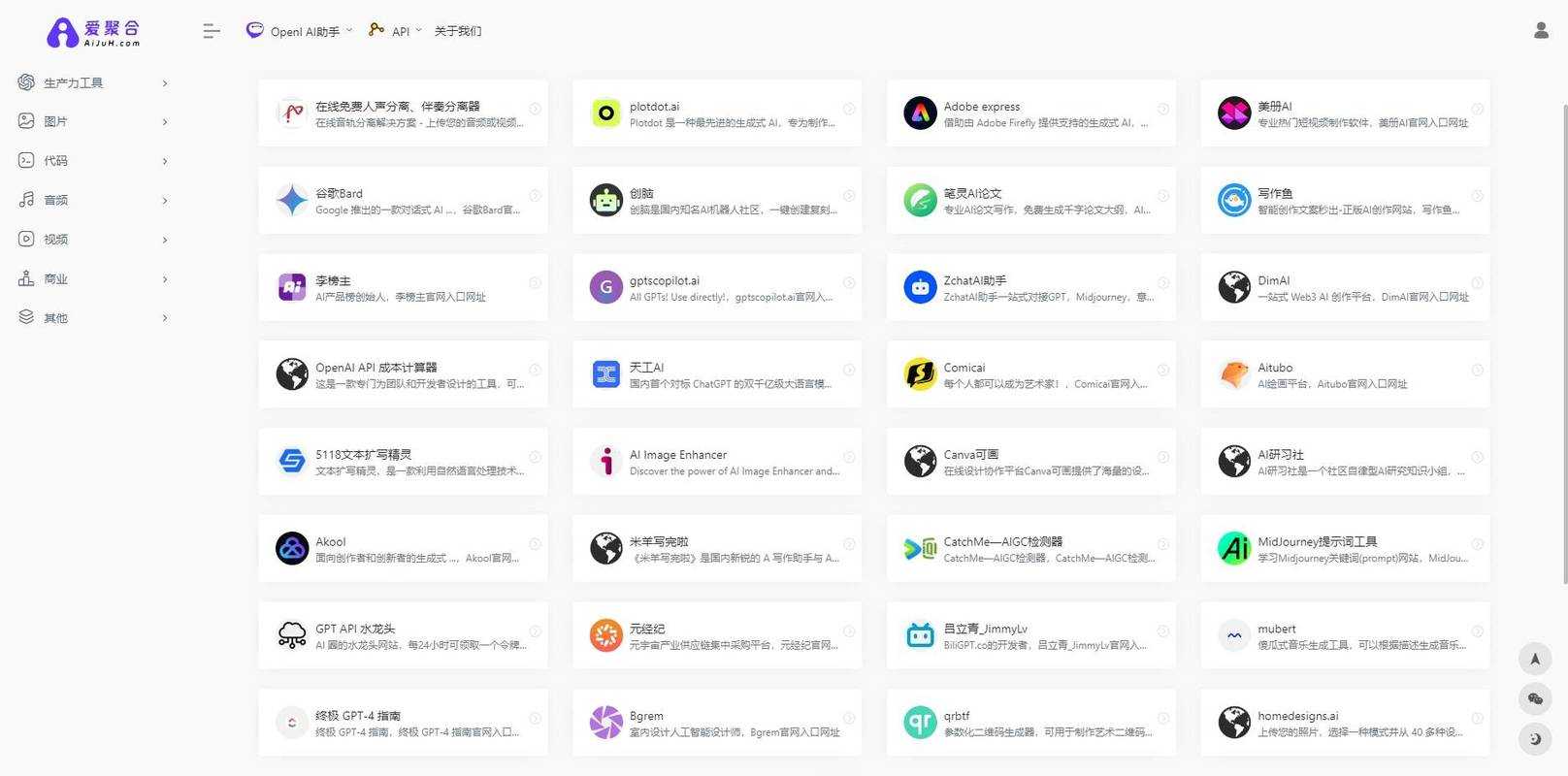Screen dimensions: 1568x776
Task: Click the Bgrem purple aperture icon
Action: [606, 723]
